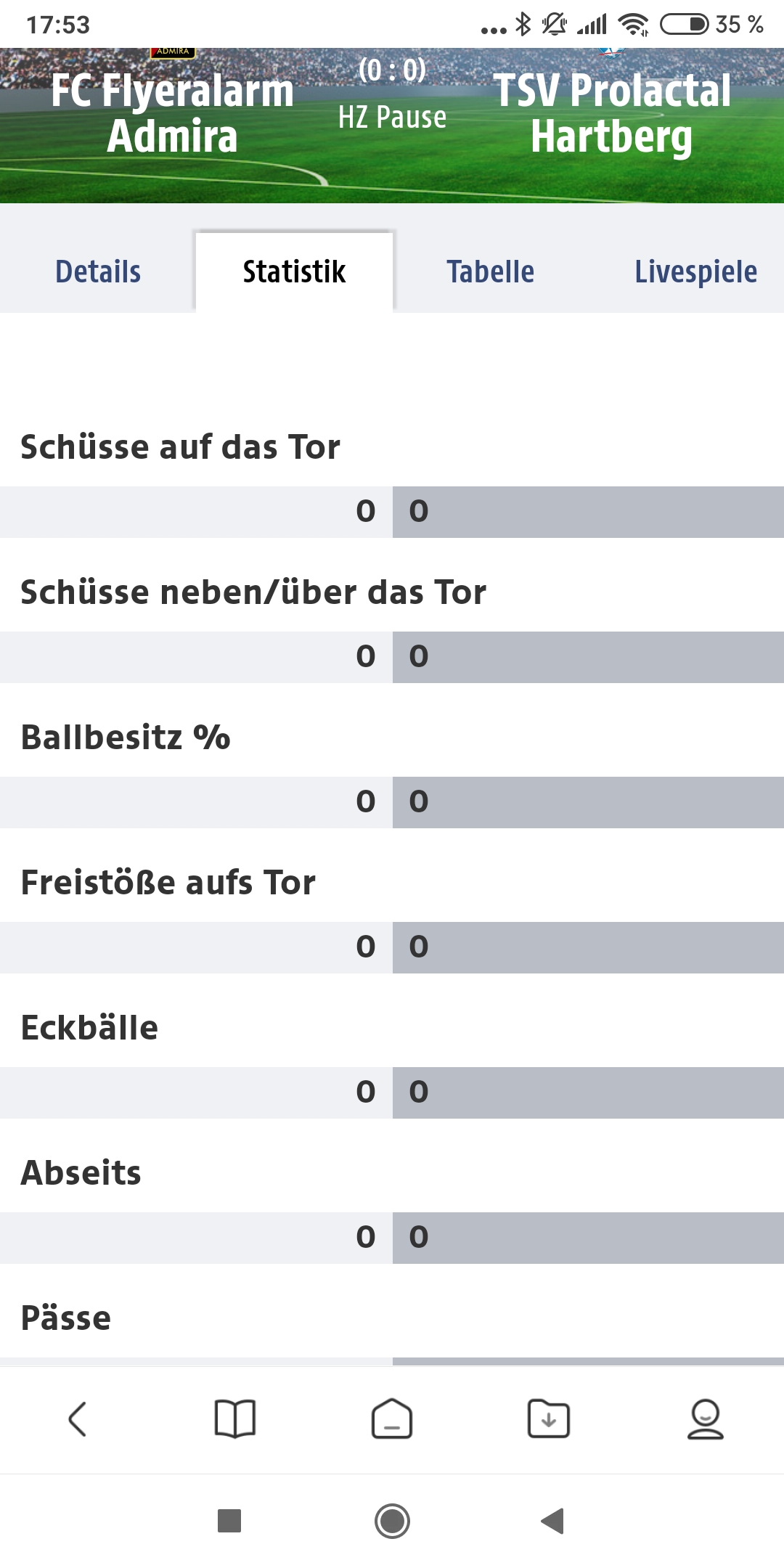Open the Livespiele tab
Viewport: 784px width, 1568px height.
pyautogui.click(x=695, y=271)
